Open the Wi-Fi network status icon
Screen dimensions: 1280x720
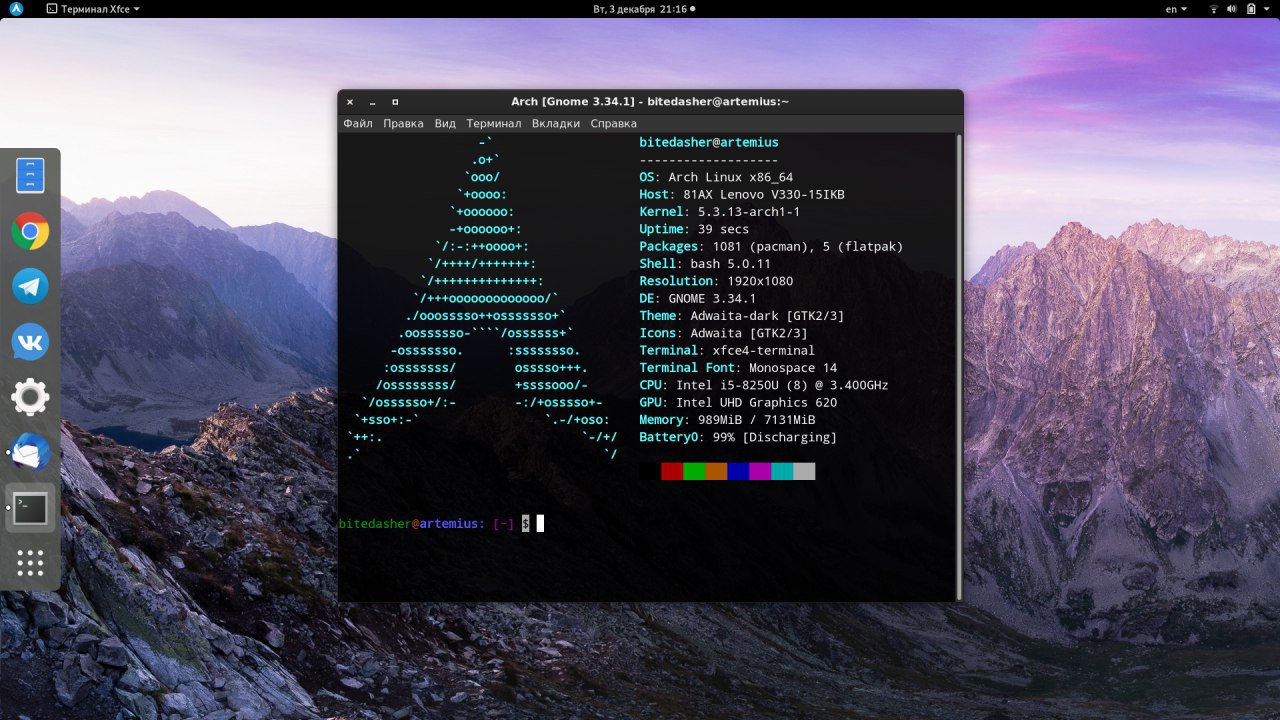[x=1214, y=8]
